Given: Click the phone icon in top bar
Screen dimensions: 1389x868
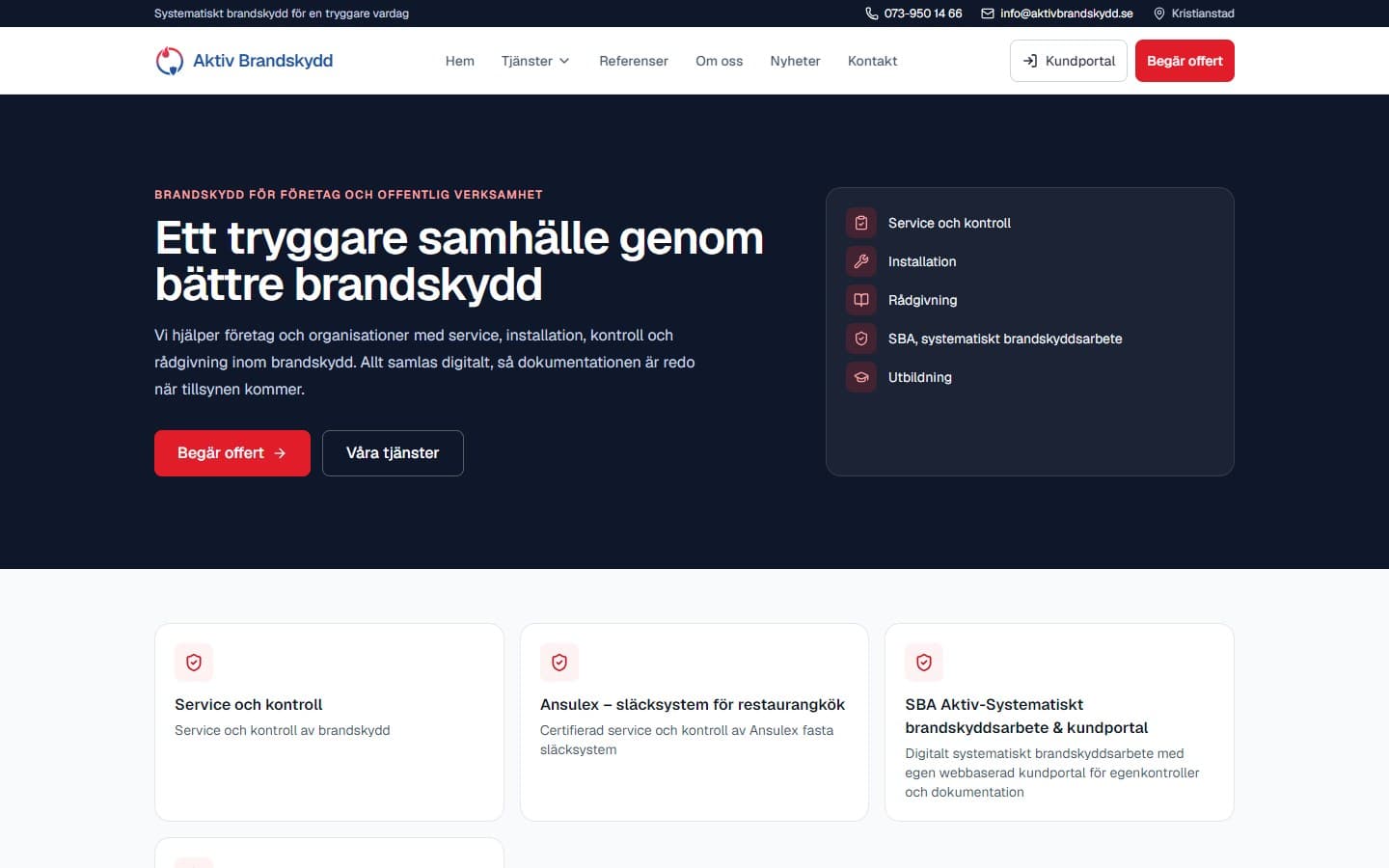Looking at the screenshot, I should pyautogui.click(x=871, y=14).
